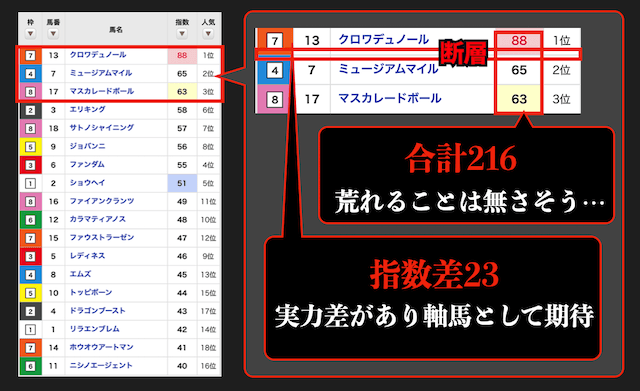Click red frame badge 3 in ファンダム row
The width and height of the screenshot is (640, 391).
click(30, 165)
